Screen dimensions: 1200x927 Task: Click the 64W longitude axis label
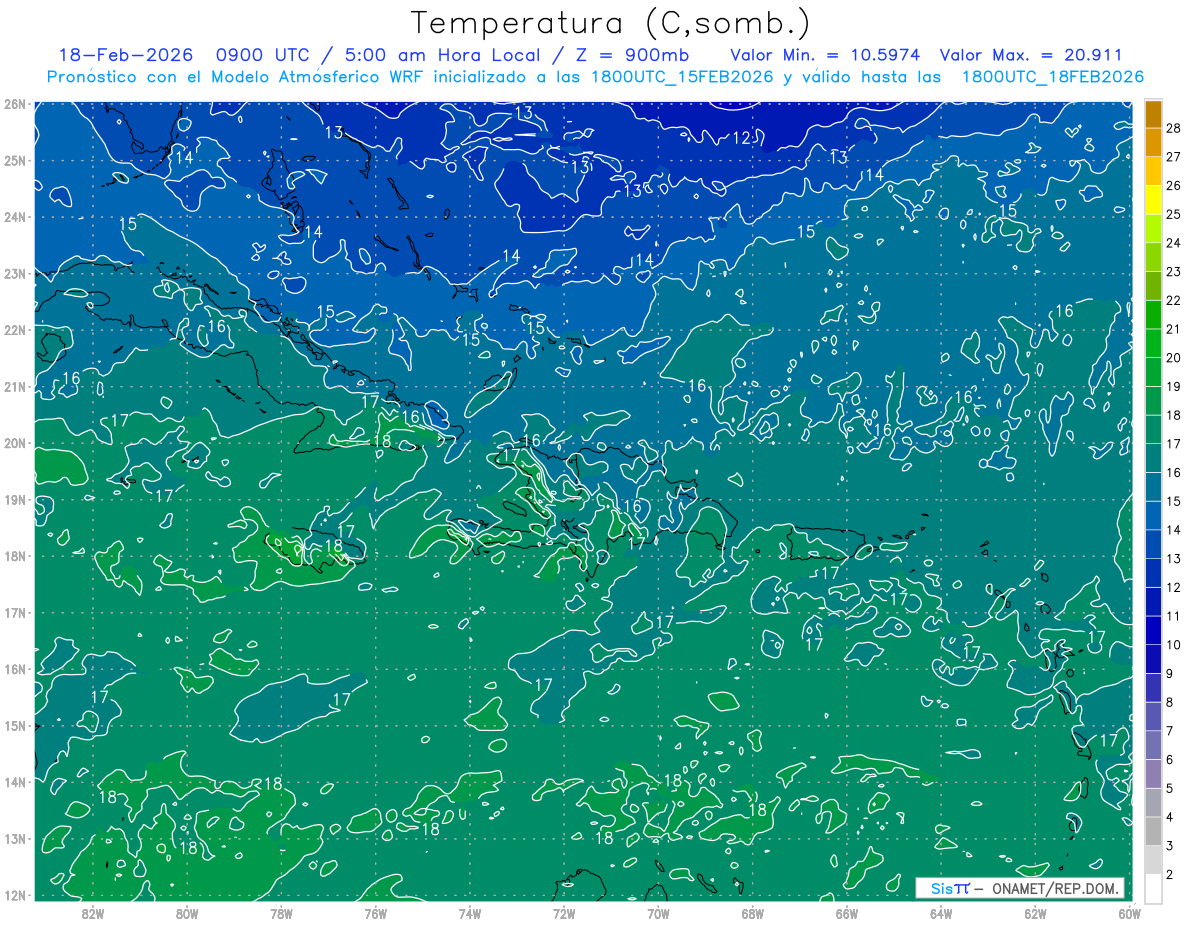pyautogui.click(x=941, y=913)
